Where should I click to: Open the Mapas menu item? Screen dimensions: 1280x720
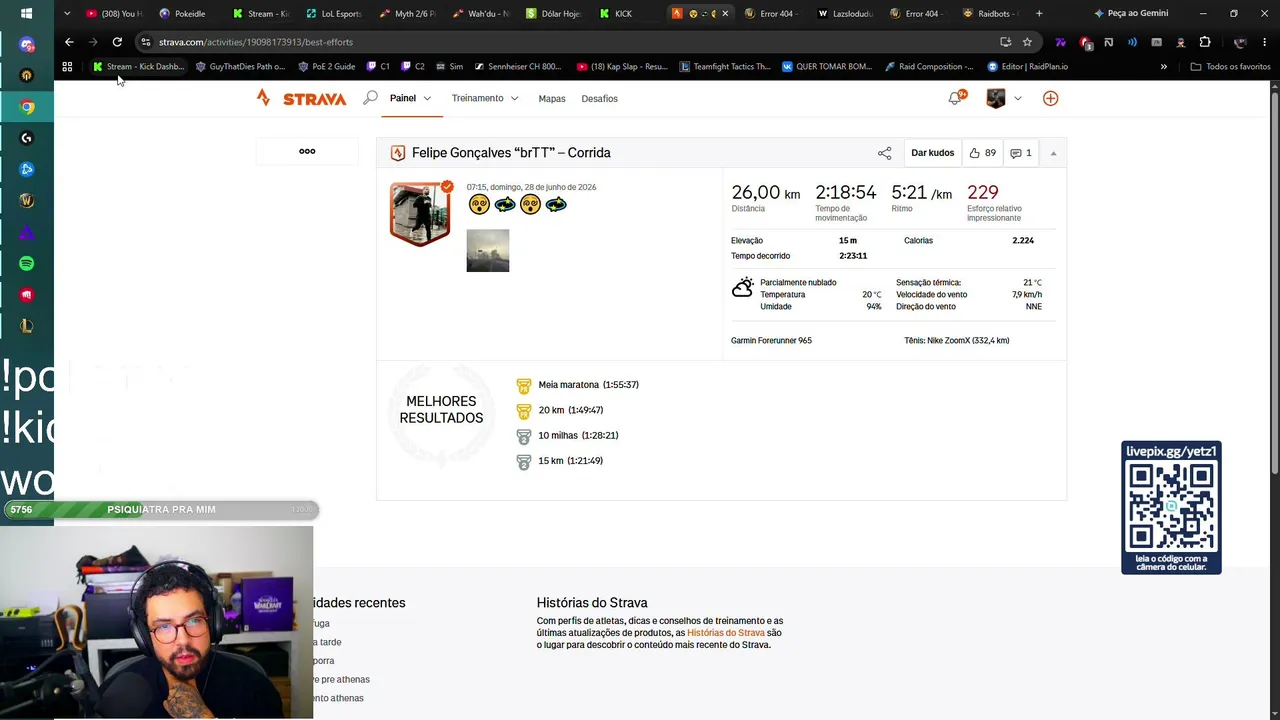[x=552, y=99]
